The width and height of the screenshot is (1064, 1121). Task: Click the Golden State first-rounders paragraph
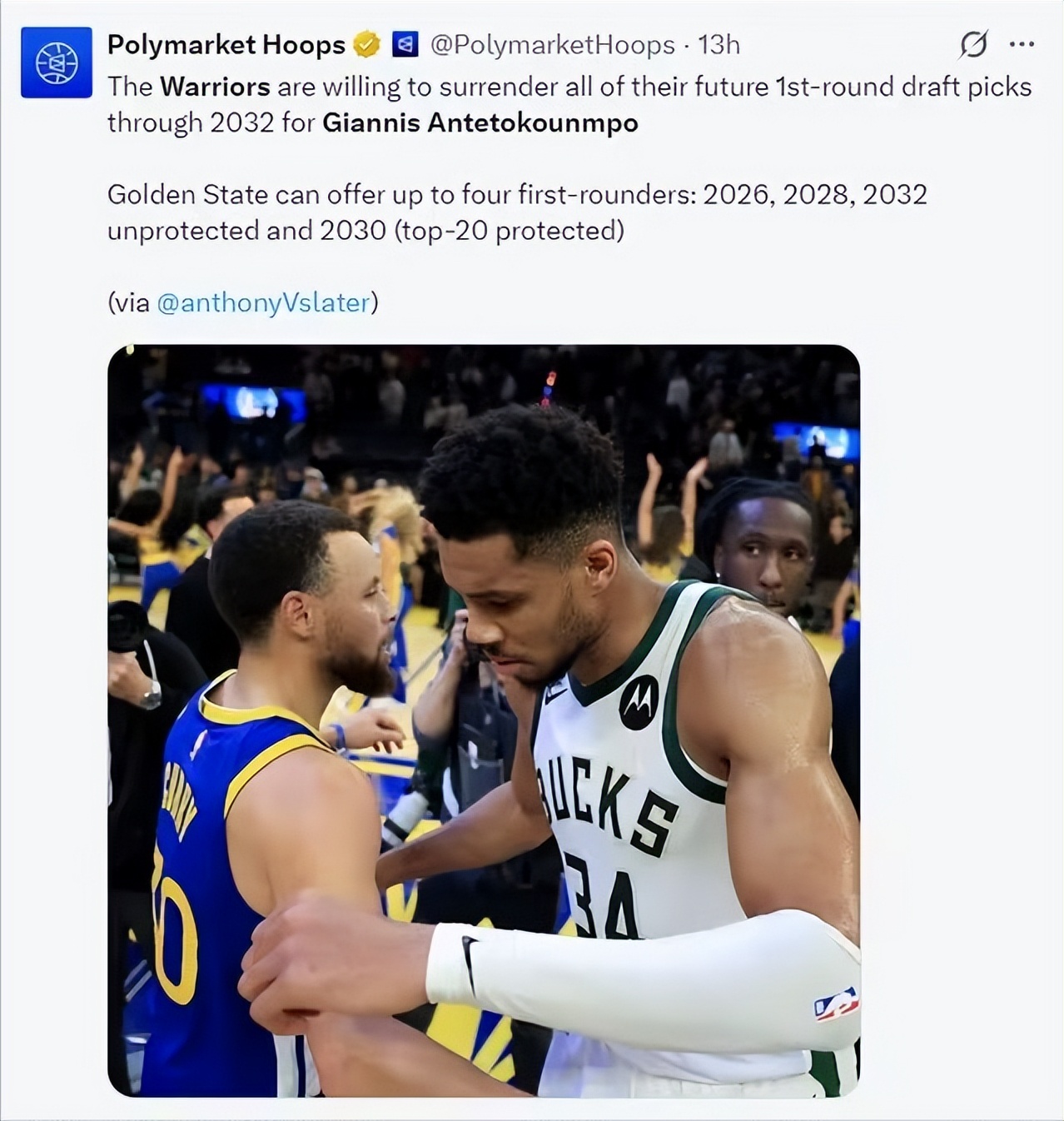pos(516,212)
